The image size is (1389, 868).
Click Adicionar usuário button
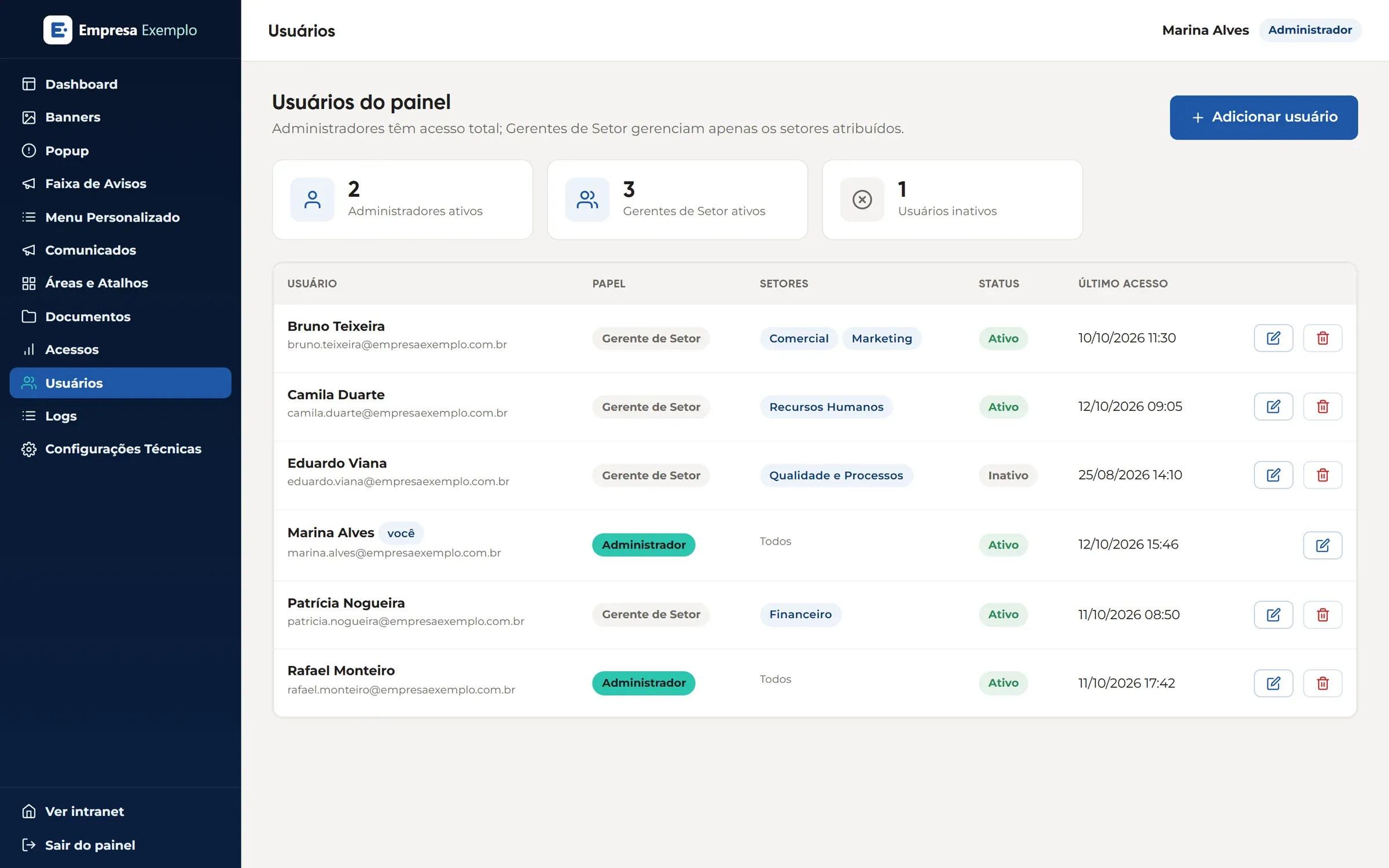1263,117
